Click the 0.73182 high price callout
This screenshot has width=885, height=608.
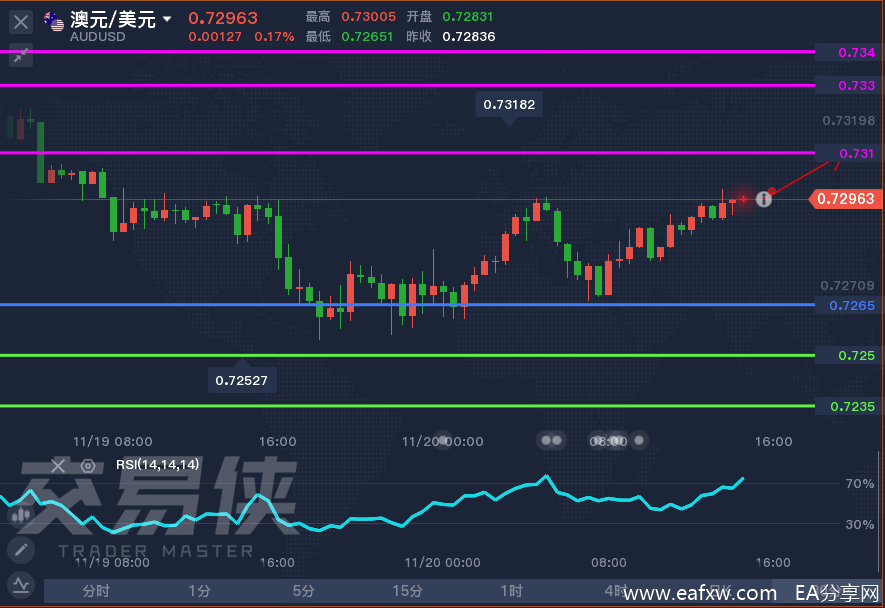509,104
